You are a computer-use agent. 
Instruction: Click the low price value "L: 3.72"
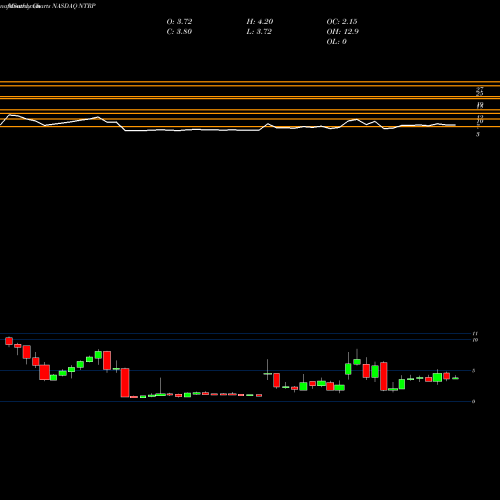[259, 32]
